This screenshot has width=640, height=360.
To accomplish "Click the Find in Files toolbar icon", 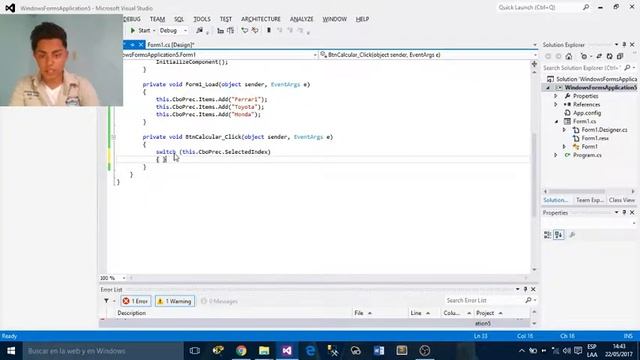I will (199, 31).
